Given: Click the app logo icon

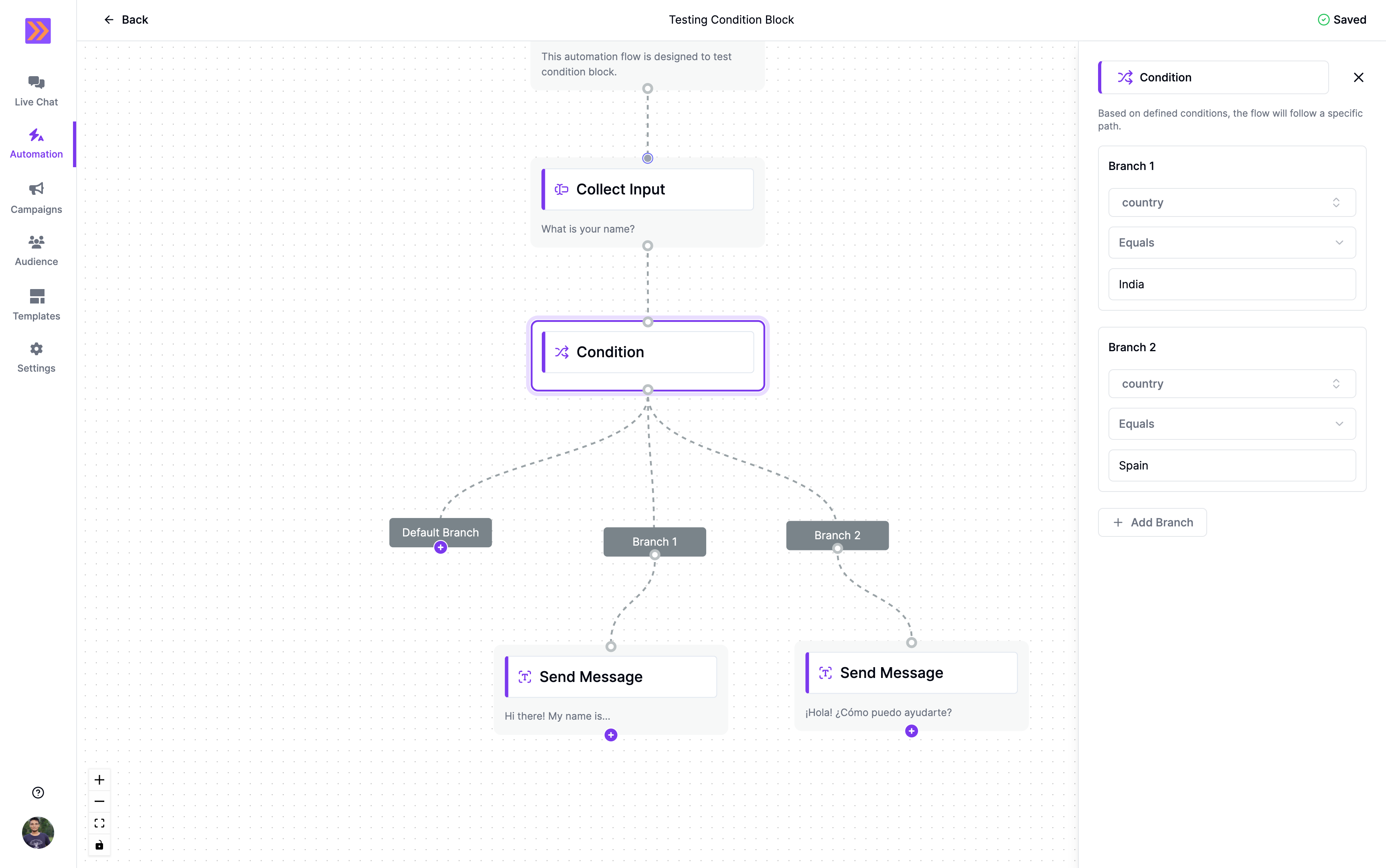Looking at the screenshot, I should [x=38, y=31].
